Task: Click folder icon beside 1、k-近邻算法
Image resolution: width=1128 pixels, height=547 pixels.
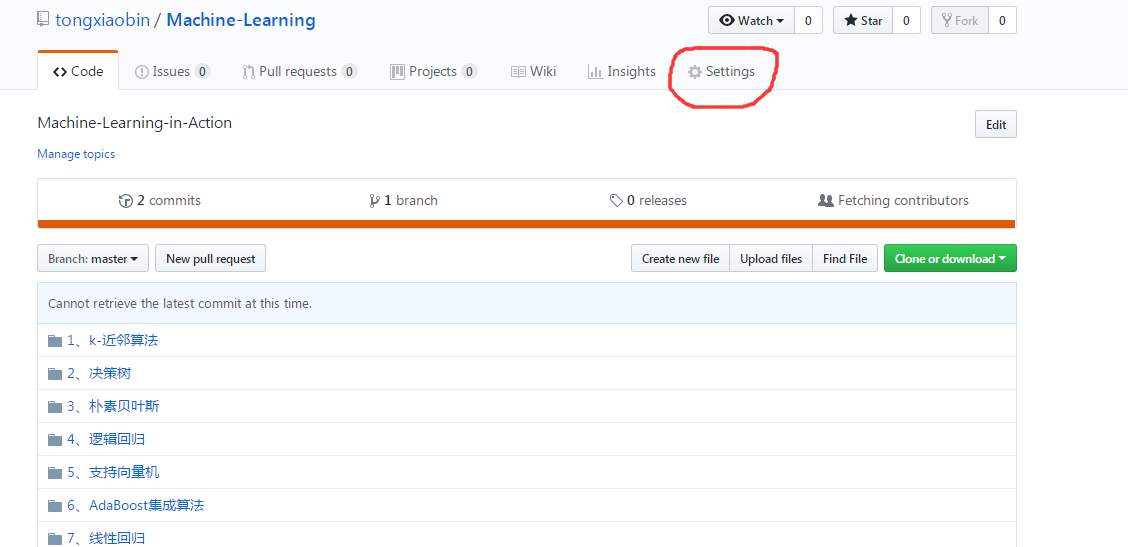Action: tap(55, 341)
